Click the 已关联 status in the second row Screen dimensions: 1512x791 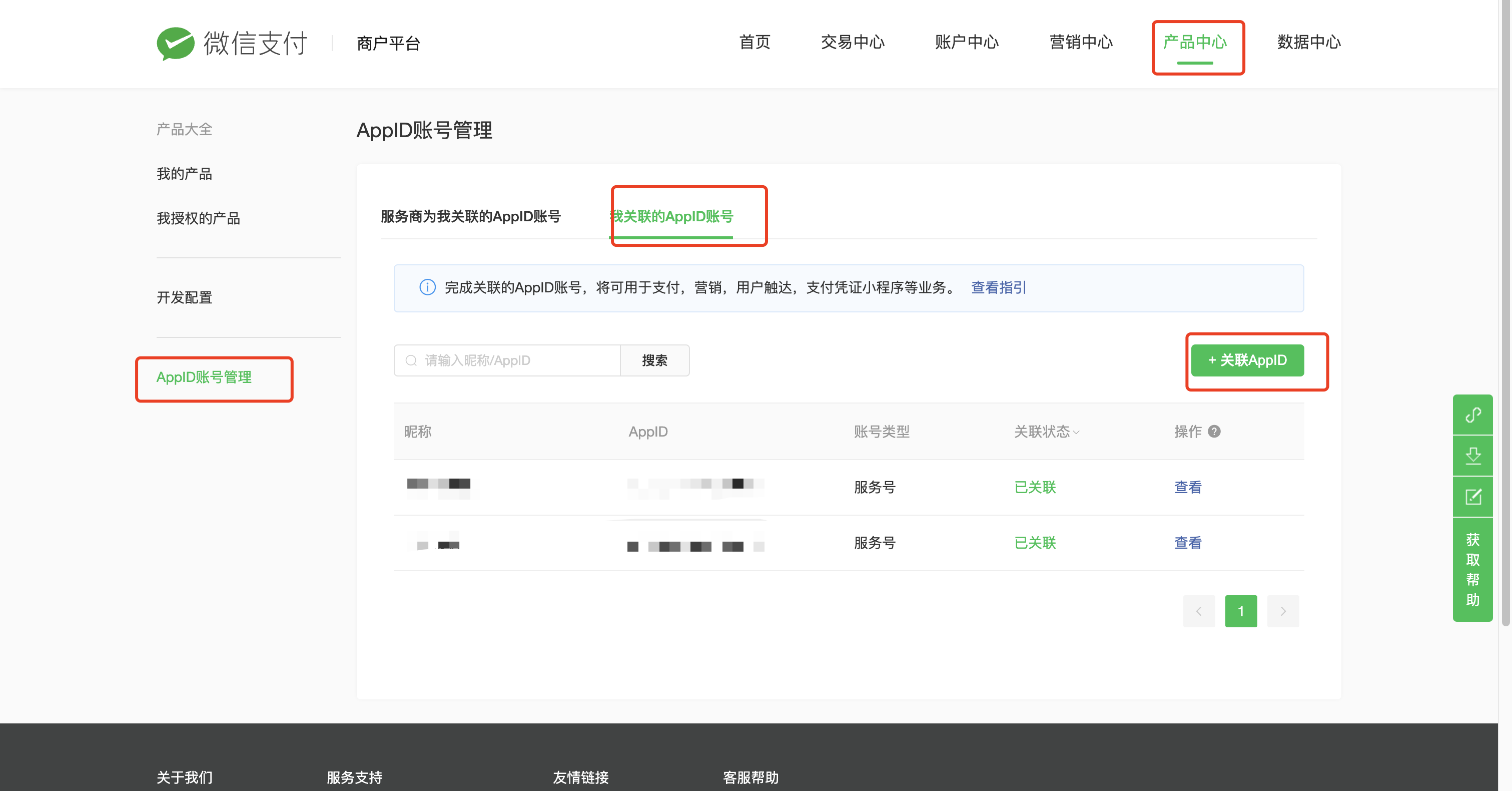coord(1035,543)
